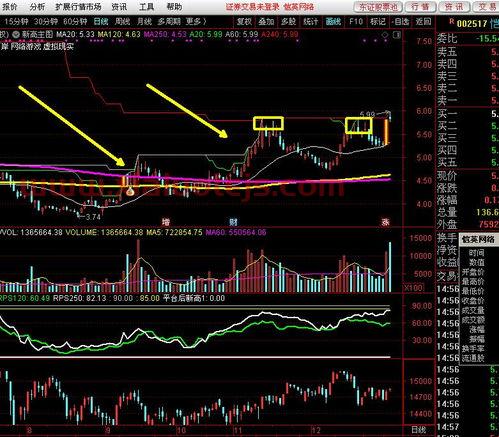Click the small square icon at the chart's top-right

click(x=397, y=35)
